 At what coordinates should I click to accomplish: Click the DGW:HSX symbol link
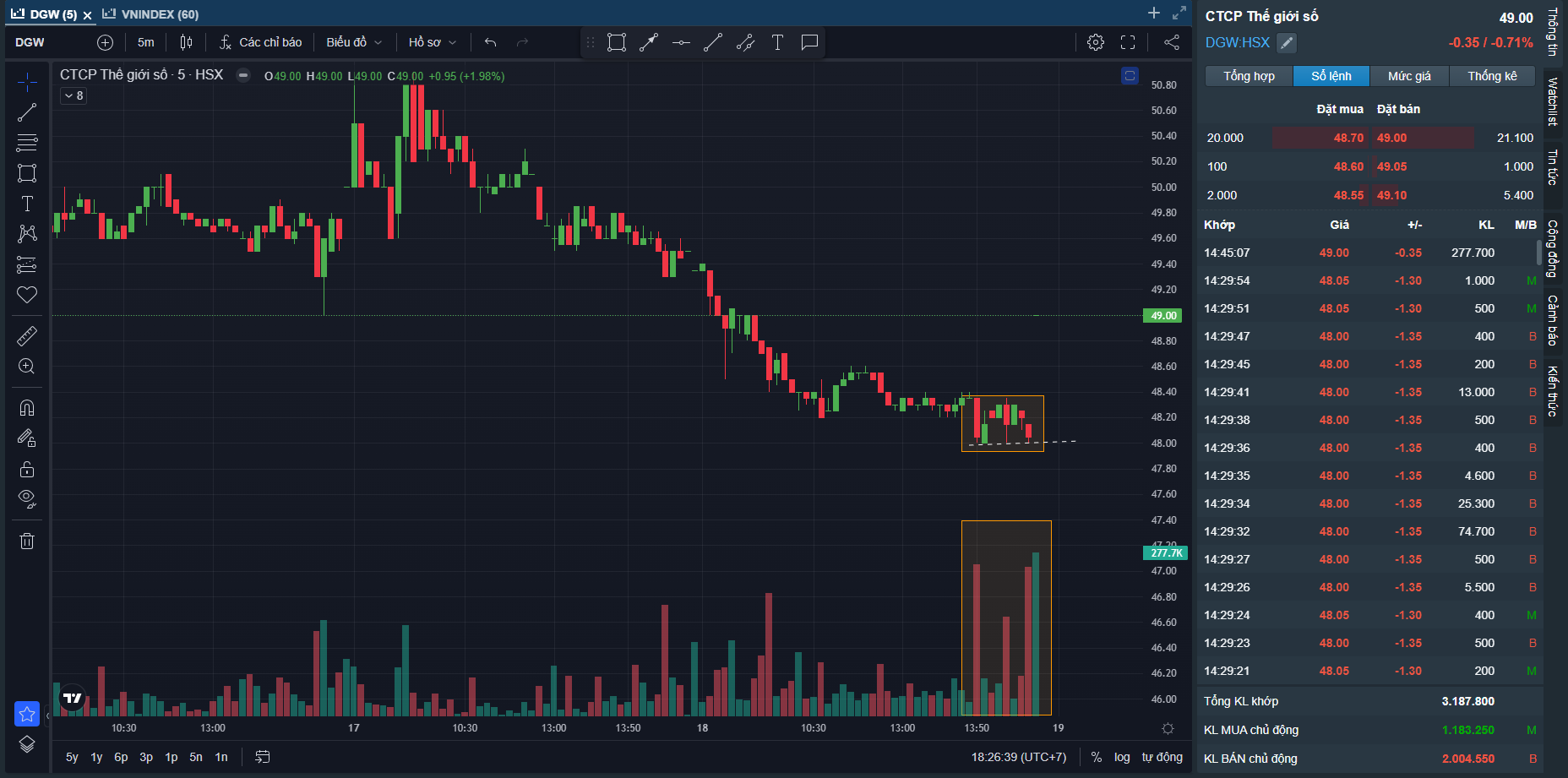[x=1237, y=42]
